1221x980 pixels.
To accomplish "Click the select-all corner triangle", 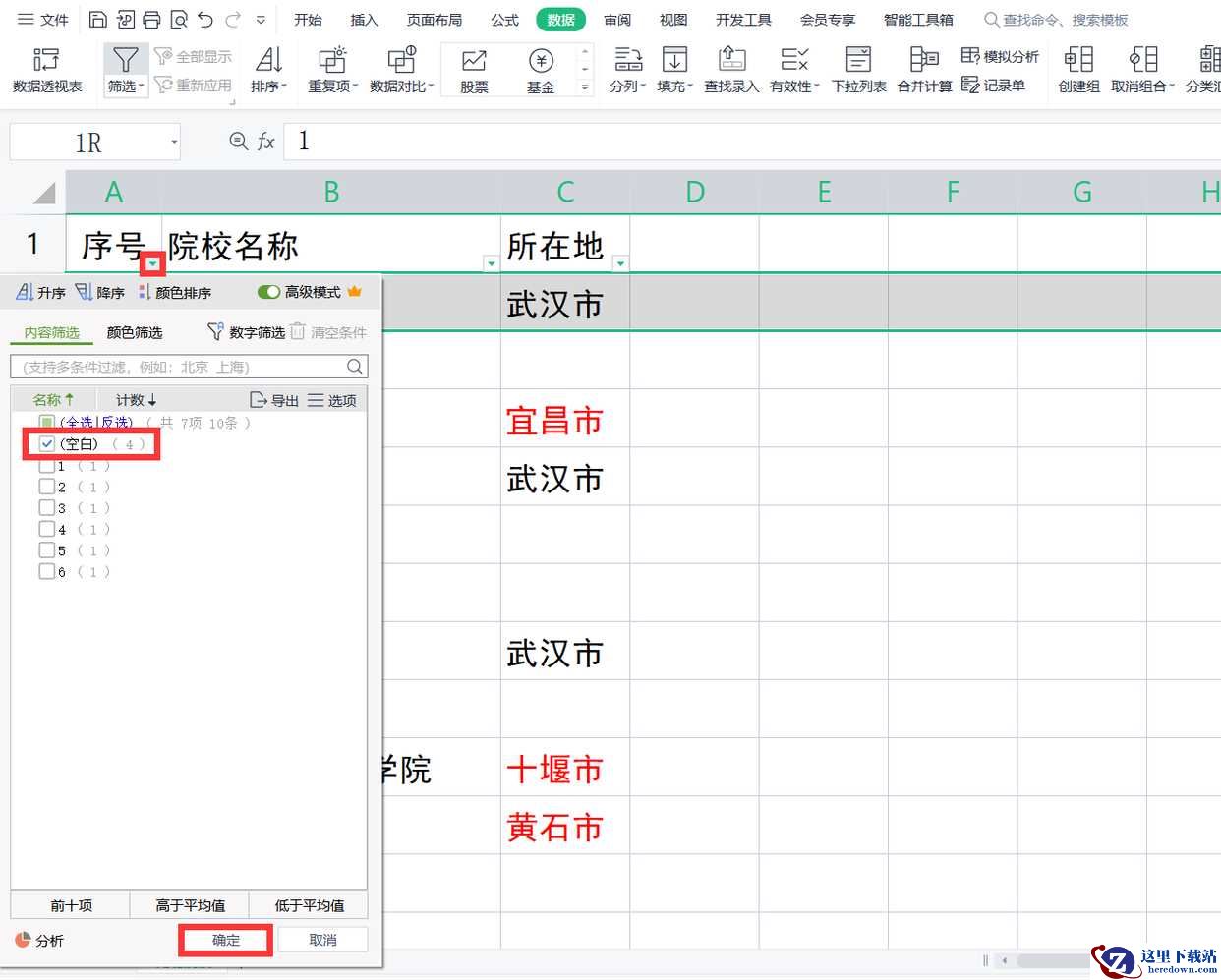I will (43, 192).
